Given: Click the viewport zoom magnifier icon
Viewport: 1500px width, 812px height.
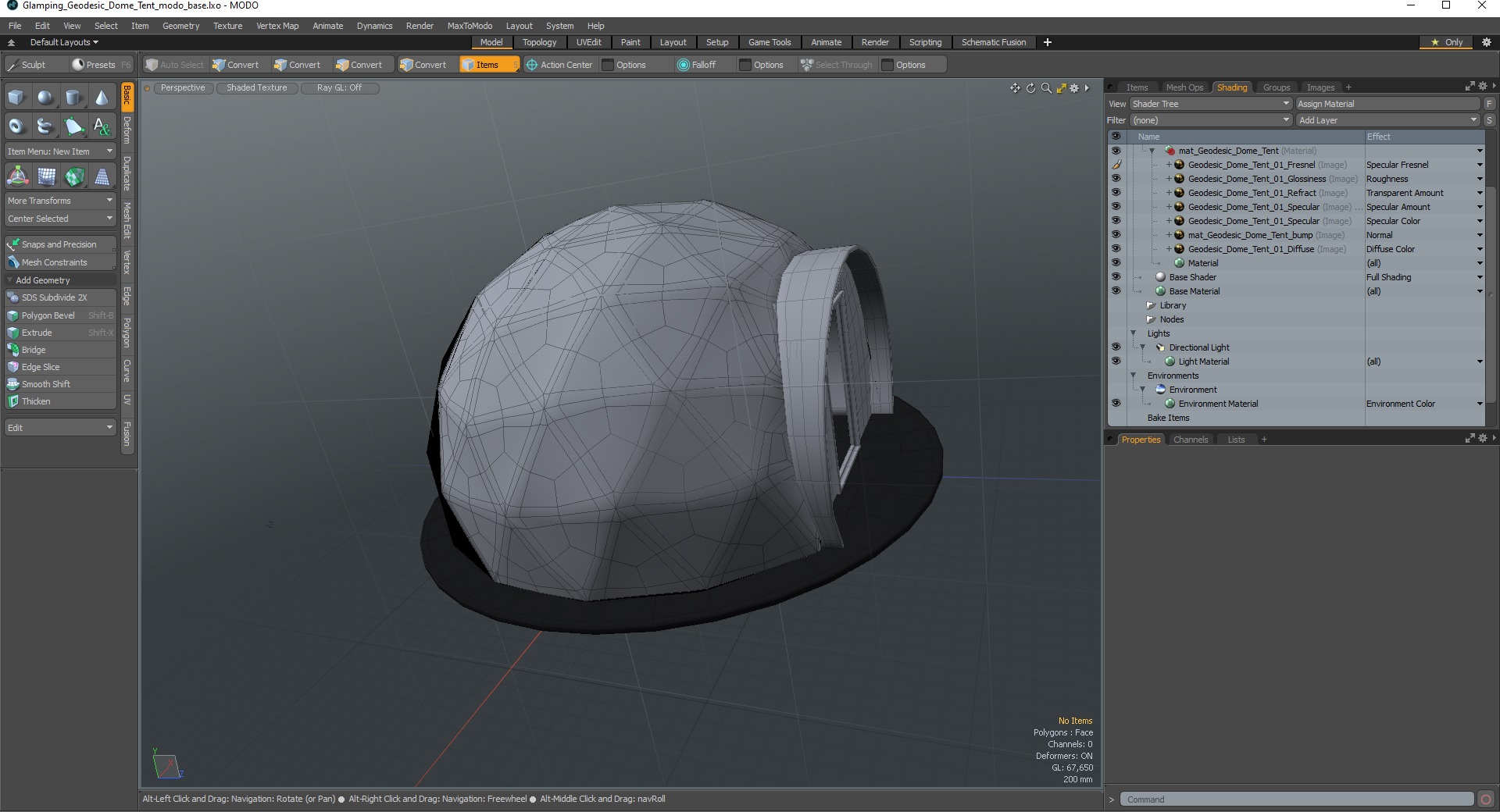Looking at the screenshot, I should [x=1046, y=88].
